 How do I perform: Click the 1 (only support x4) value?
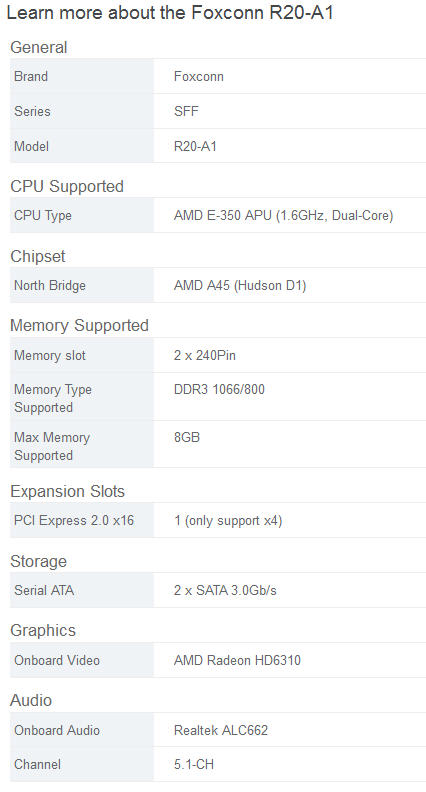coord(228,521)
